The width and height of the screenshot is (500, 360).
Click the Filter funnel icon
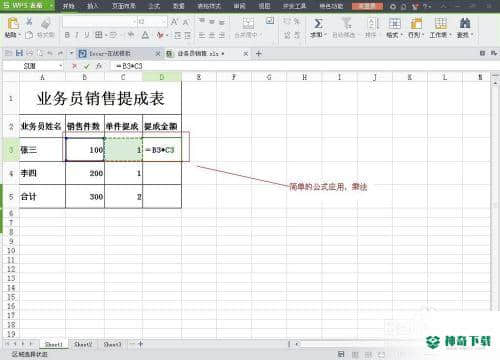point(347,23)
